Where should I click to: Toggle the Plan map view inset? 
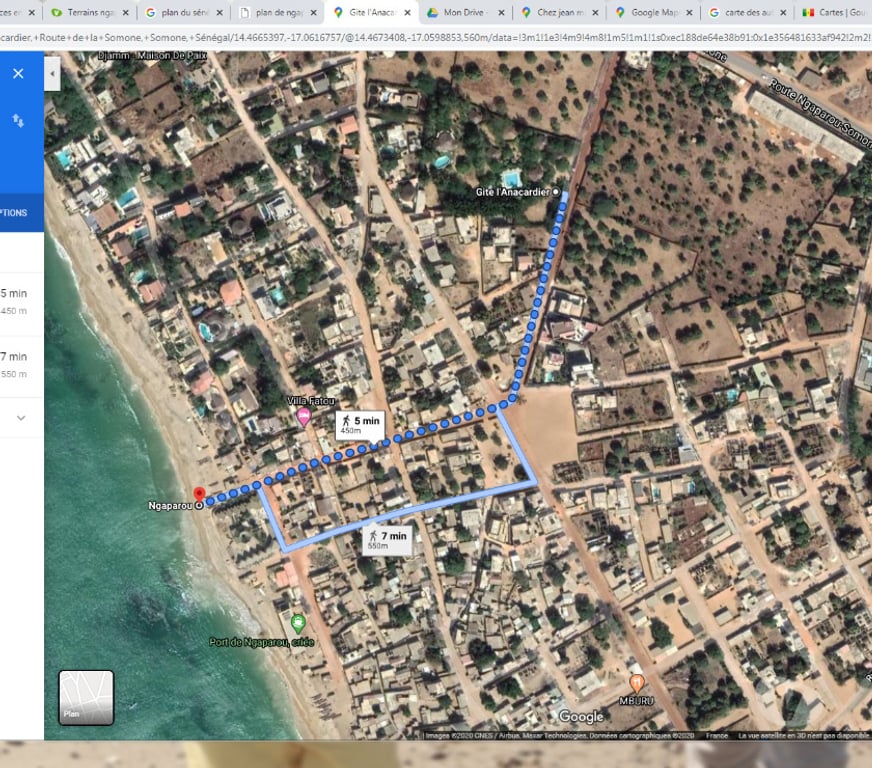[85, 697]
